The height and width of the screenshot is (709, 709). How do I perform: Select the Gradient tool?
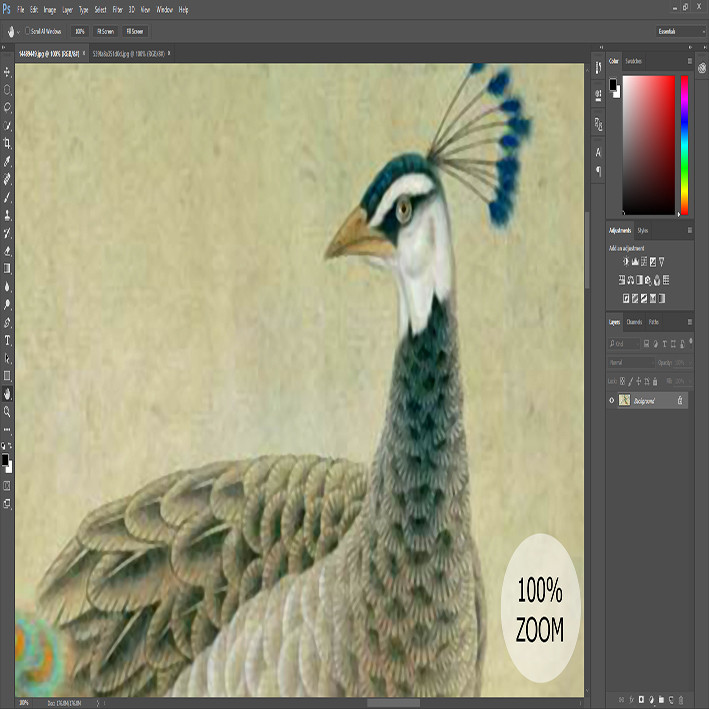click(7, 269)
